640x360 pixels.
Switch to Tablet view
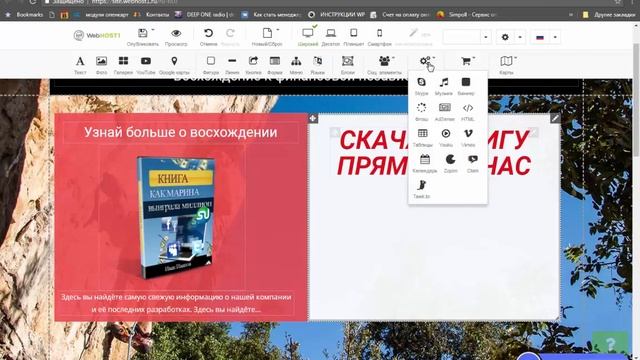[353, 36]
